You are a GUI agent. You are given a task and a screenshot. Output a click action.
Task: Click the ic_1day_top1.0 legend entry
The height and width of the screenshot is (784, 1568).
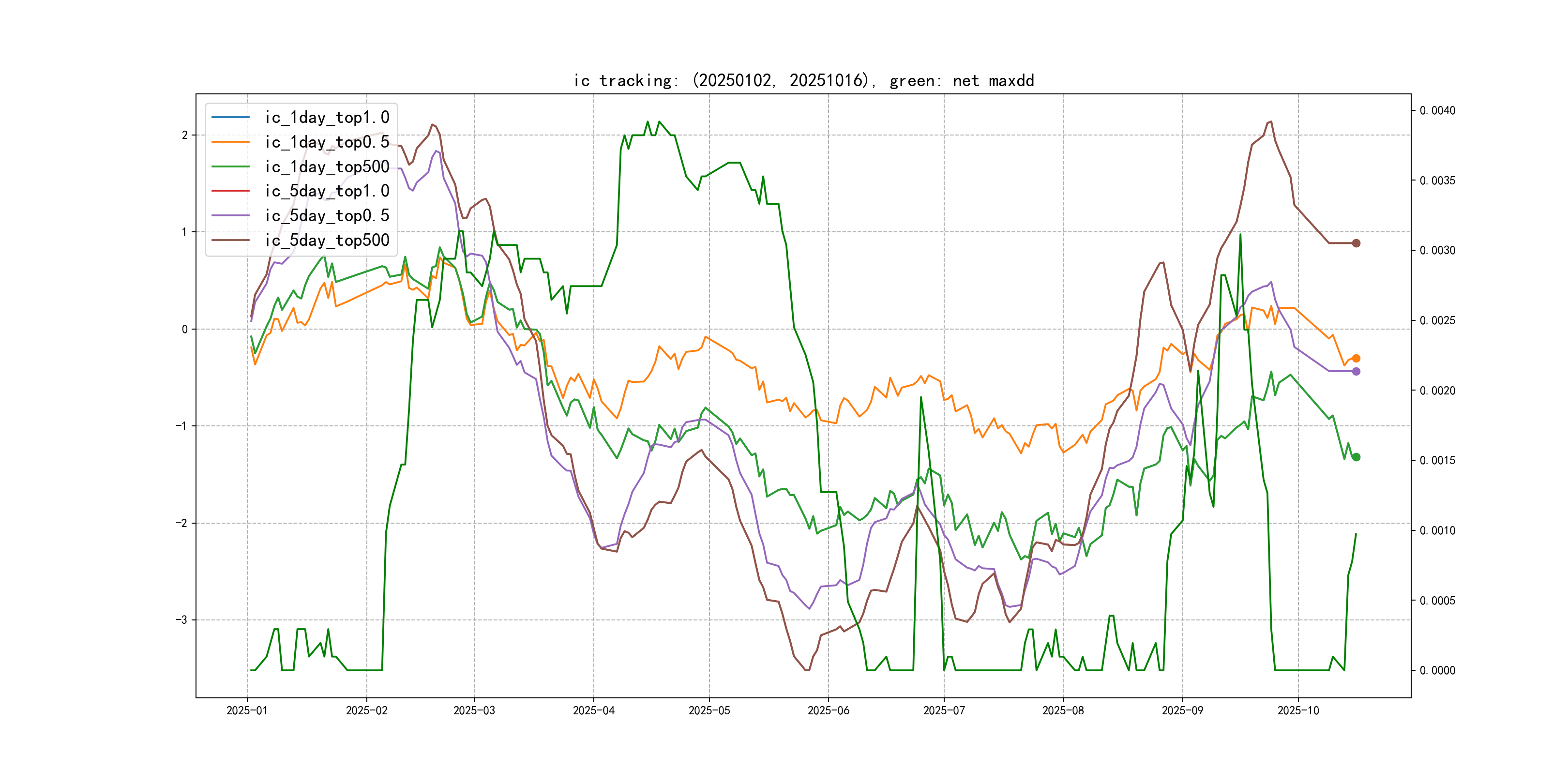click(x=326, y=117)
